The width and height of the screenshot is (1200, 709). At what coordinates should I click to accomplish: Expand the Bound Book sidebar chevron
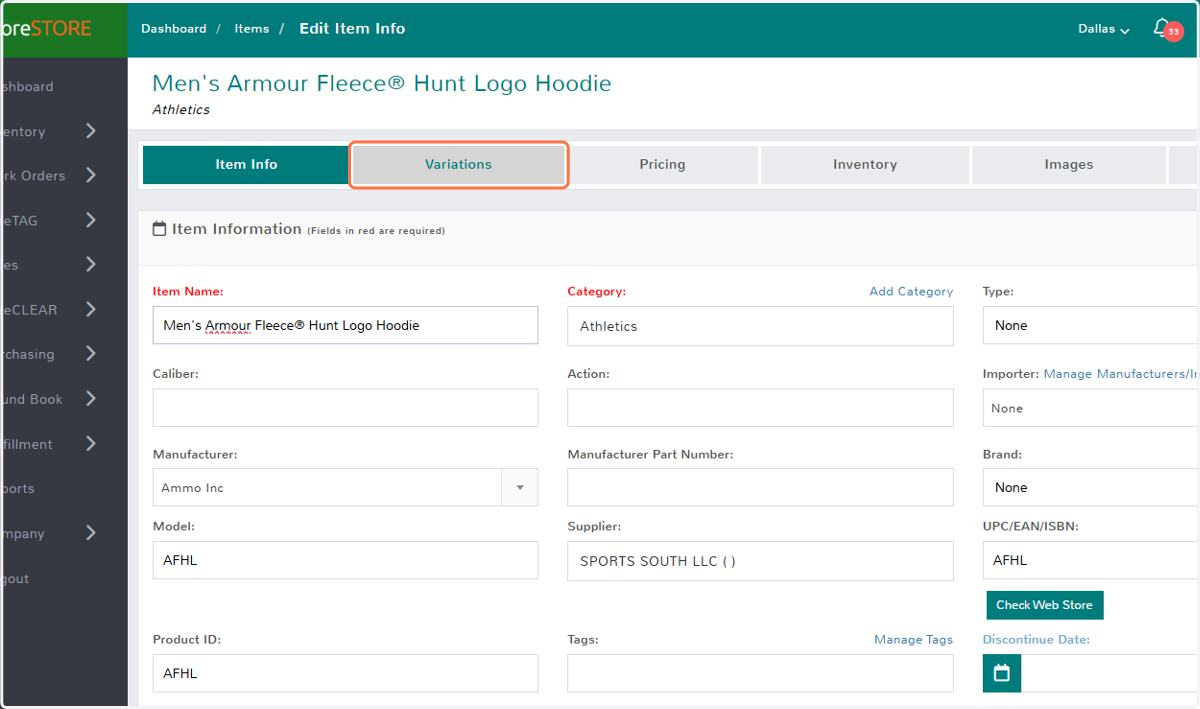point(91,398)
